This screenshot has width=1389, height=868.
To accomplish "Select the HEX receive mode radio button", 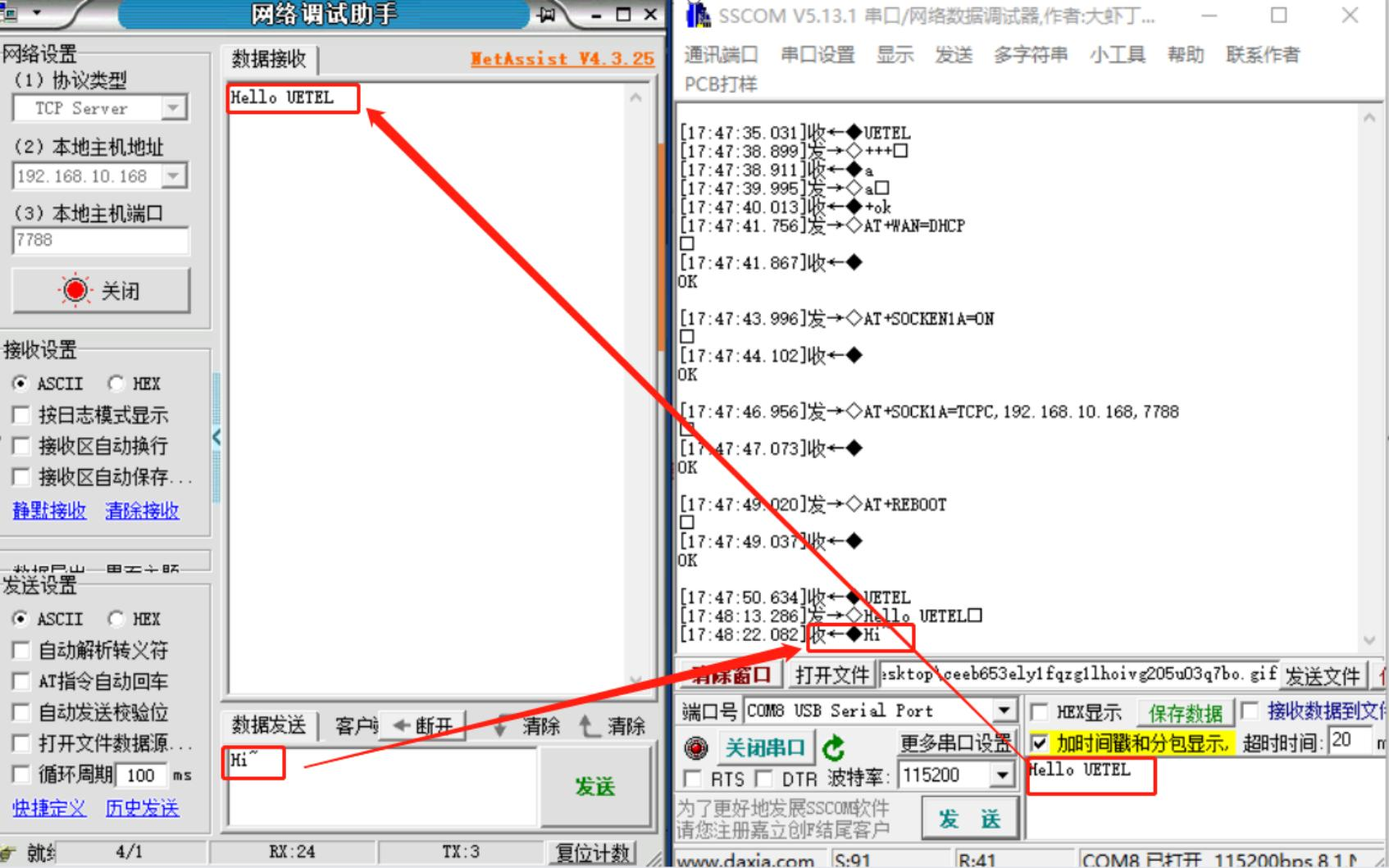I will pyautogui.click(x=116, y=383).
